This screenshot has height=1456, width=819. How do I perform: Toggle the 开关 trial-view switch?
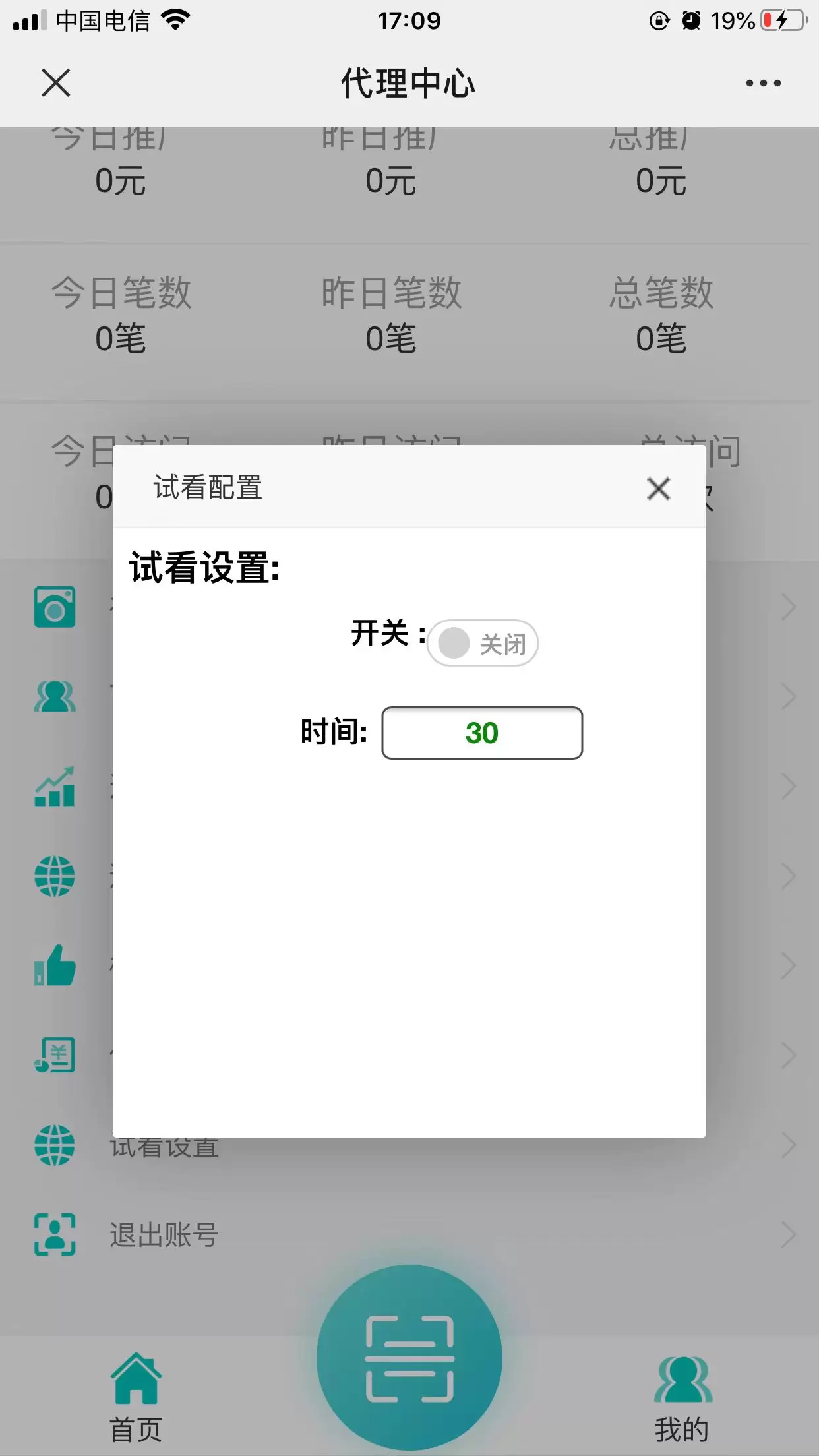point(483,643)
